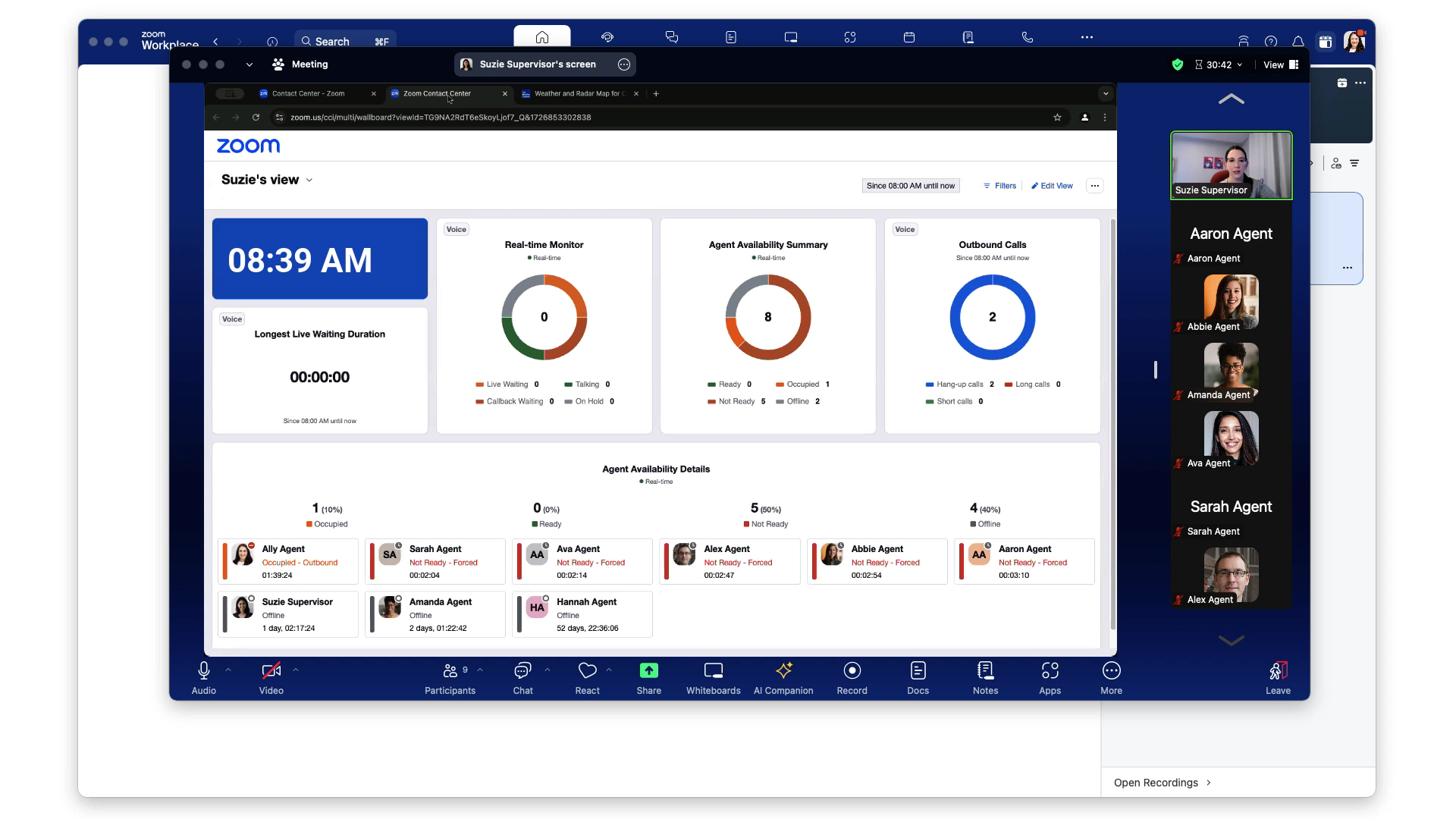Open the Phone icon in Zoom Workplace bar
The width and height of the screenshot is (1456, 819).
point(1028,36)
